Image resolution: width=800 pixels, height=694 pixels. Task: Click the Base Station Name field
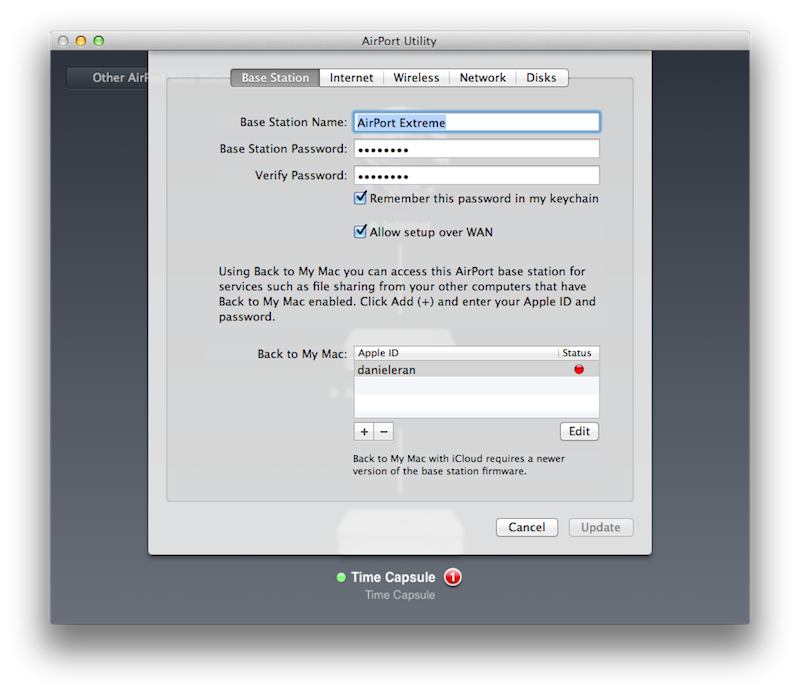coord(477,122)
